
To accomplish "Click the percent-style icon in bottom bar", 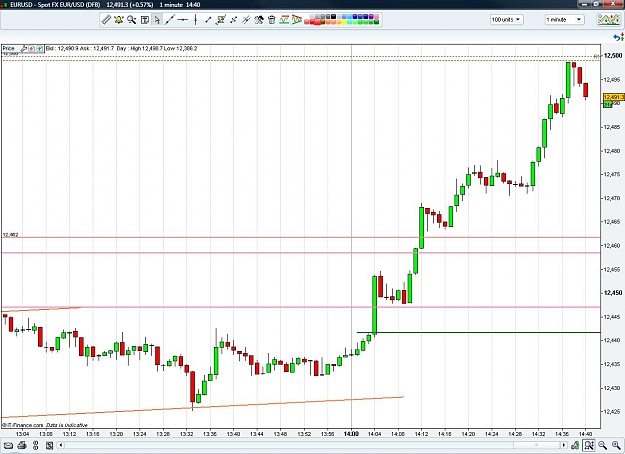I will 35,445.
